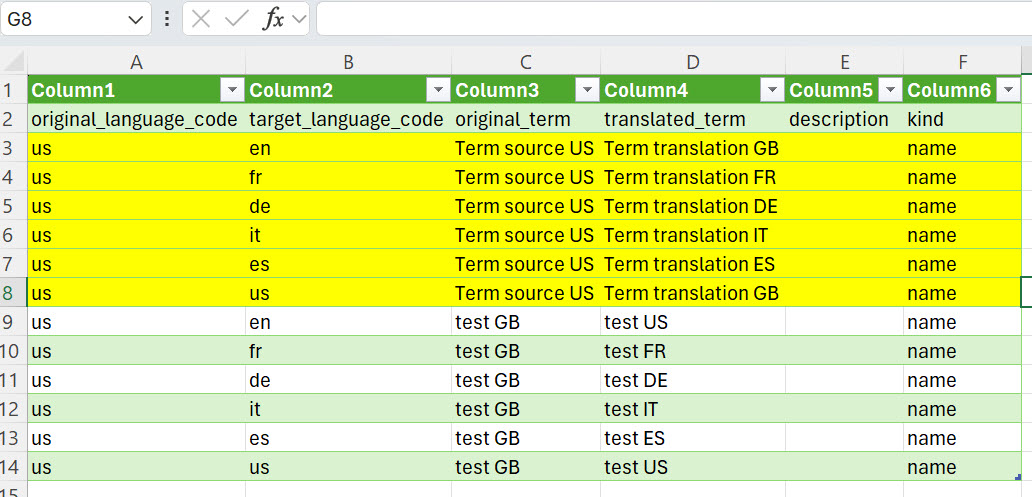Click the cell 'Term translation ES'
1032x497 pixels.
click(692, 264)
